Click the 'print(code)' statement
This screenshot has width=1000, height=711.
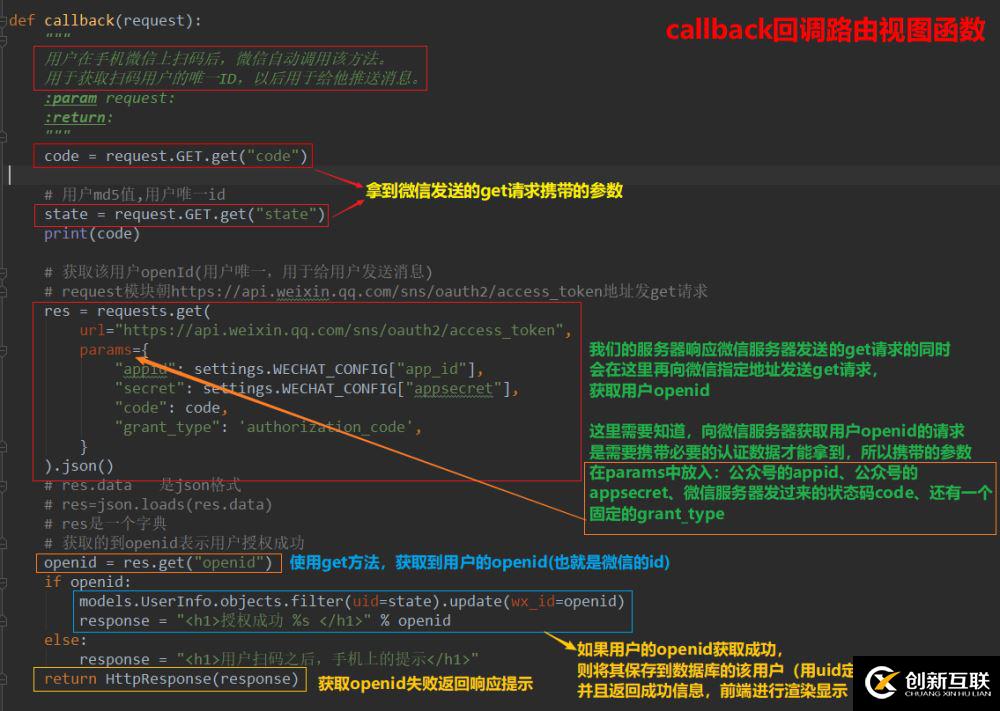[92, 234]
